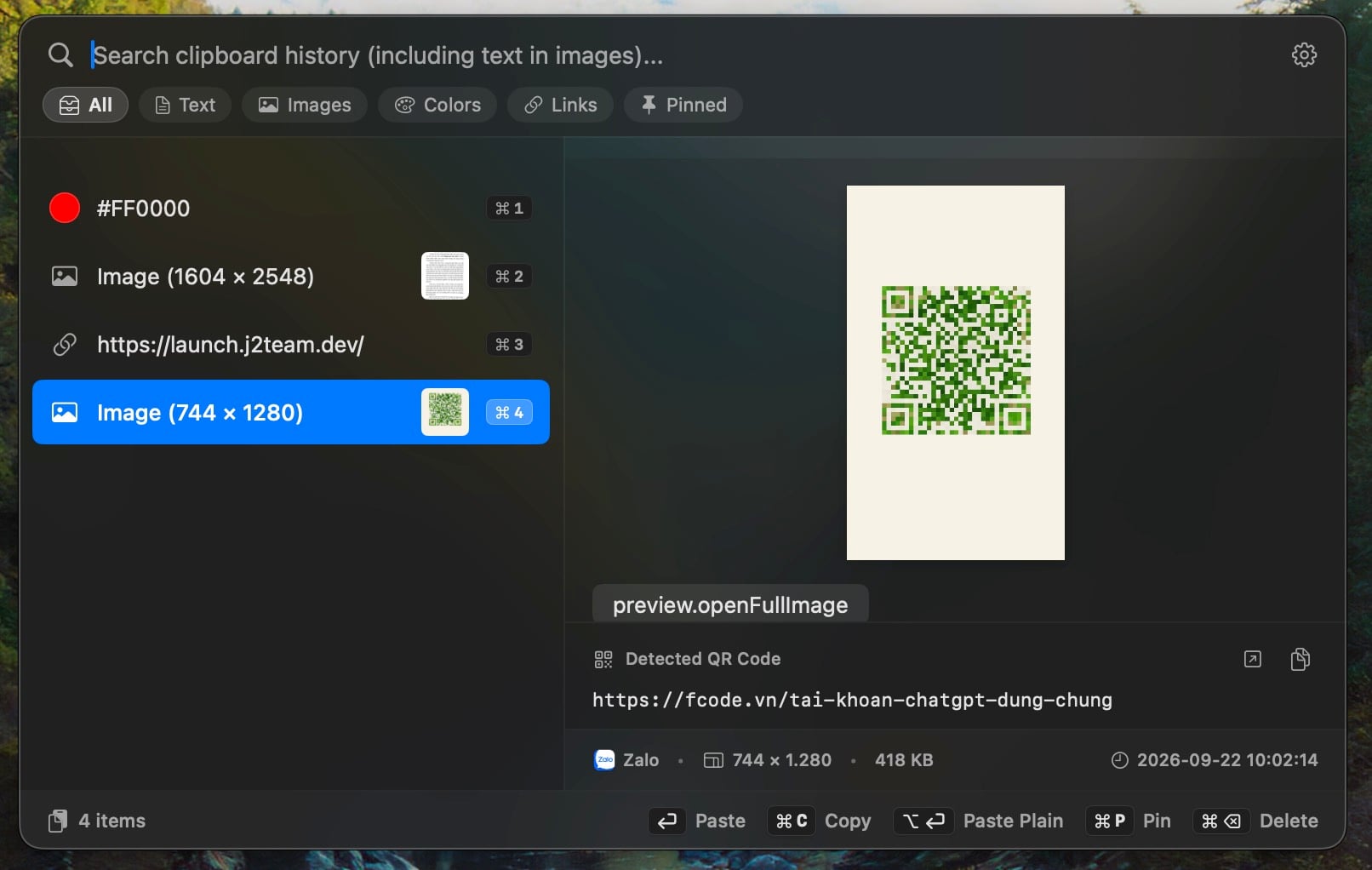Click the link icon beside launch.j2team.dev
Viewport: 1372px width, 870px height.
(65, 344)
